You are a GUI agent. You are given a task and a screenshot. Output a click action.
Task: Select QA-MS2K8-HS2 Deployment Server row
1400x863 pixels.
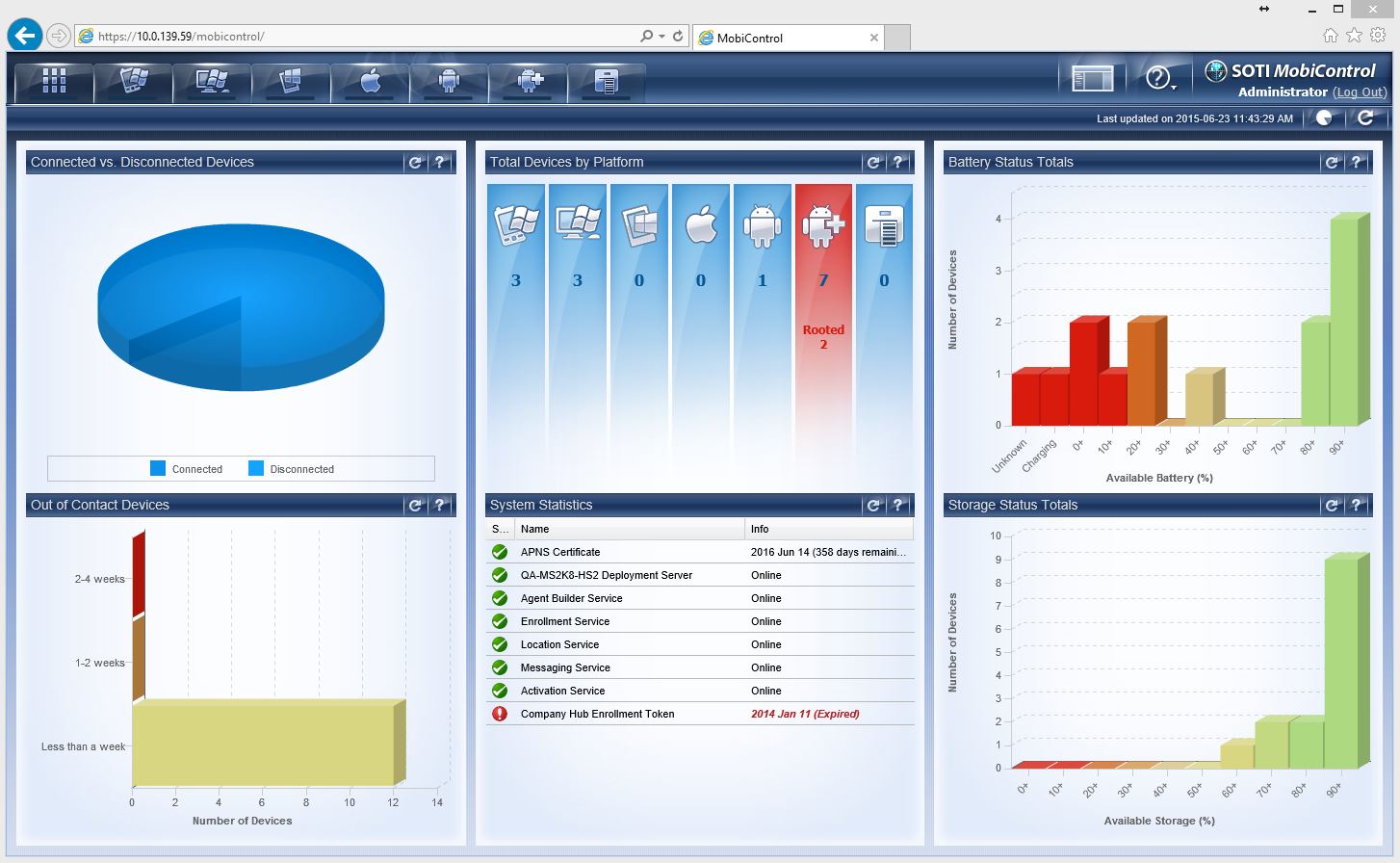click(700, 575)
